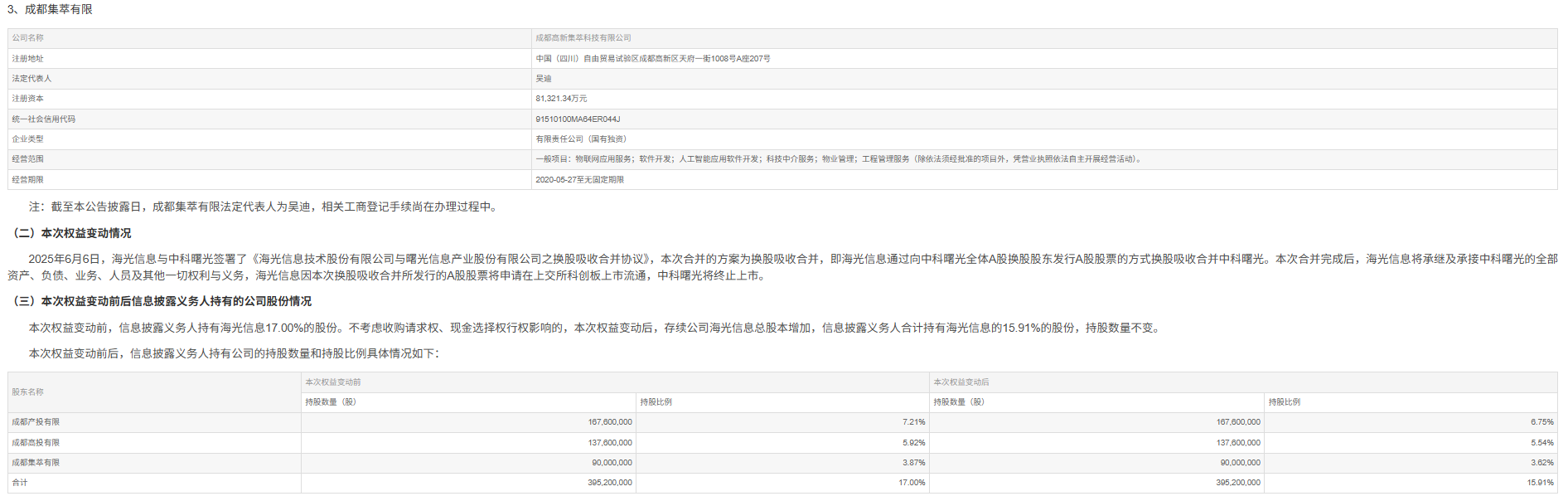Click the paragraph starting "2025年6月6日，海光信息与中科曙光"

click(x=783, y=267)
